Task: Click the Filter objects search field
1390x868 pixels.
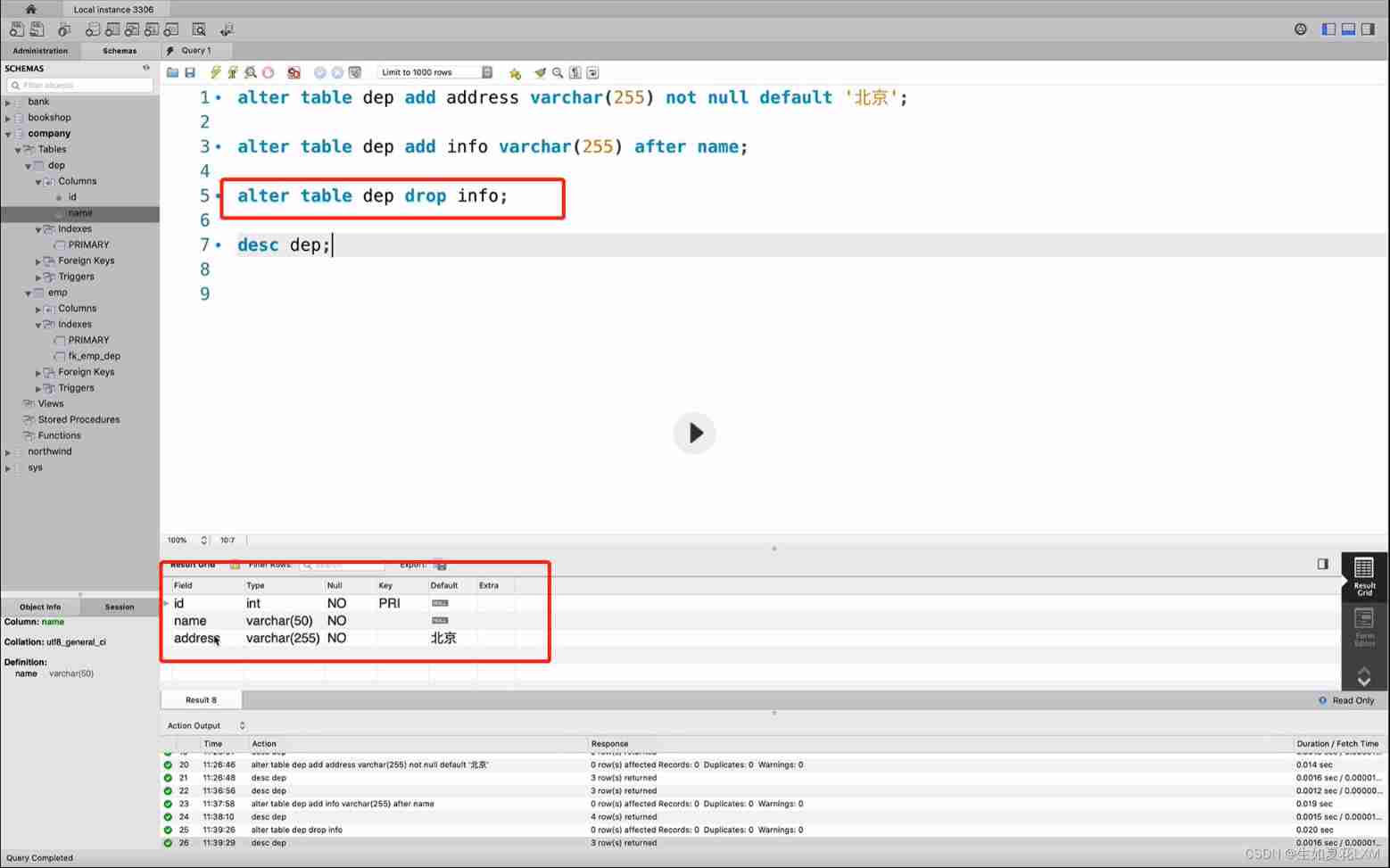Action: [80, 85]
